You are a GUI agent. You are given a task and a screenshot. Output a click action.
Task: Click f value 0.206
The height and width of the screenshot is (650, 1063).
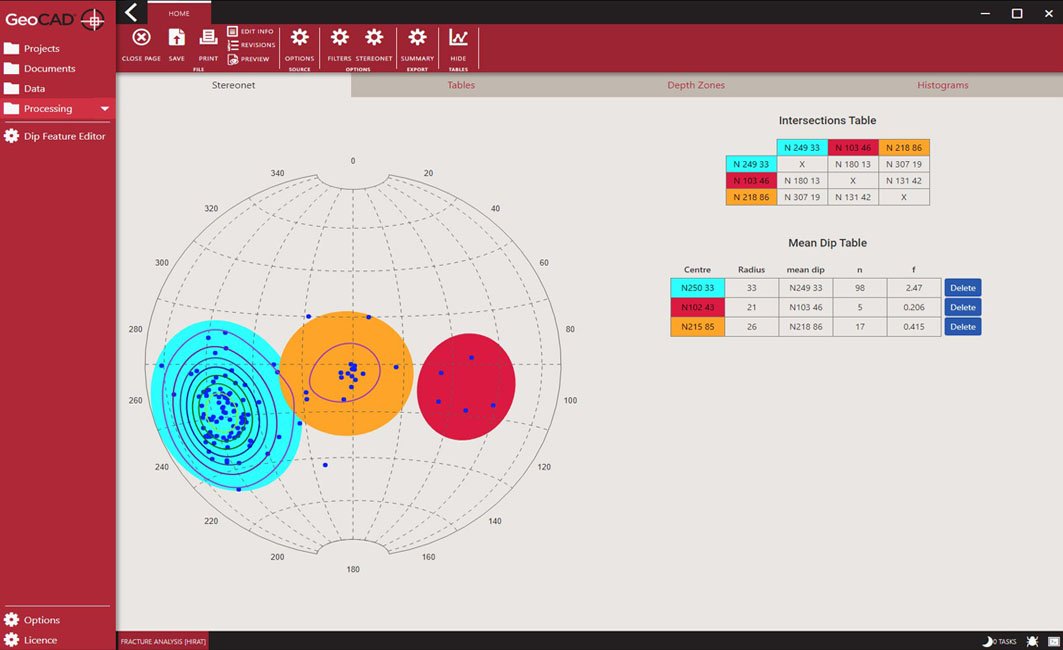pyautogui.click(x=914, y=307)
